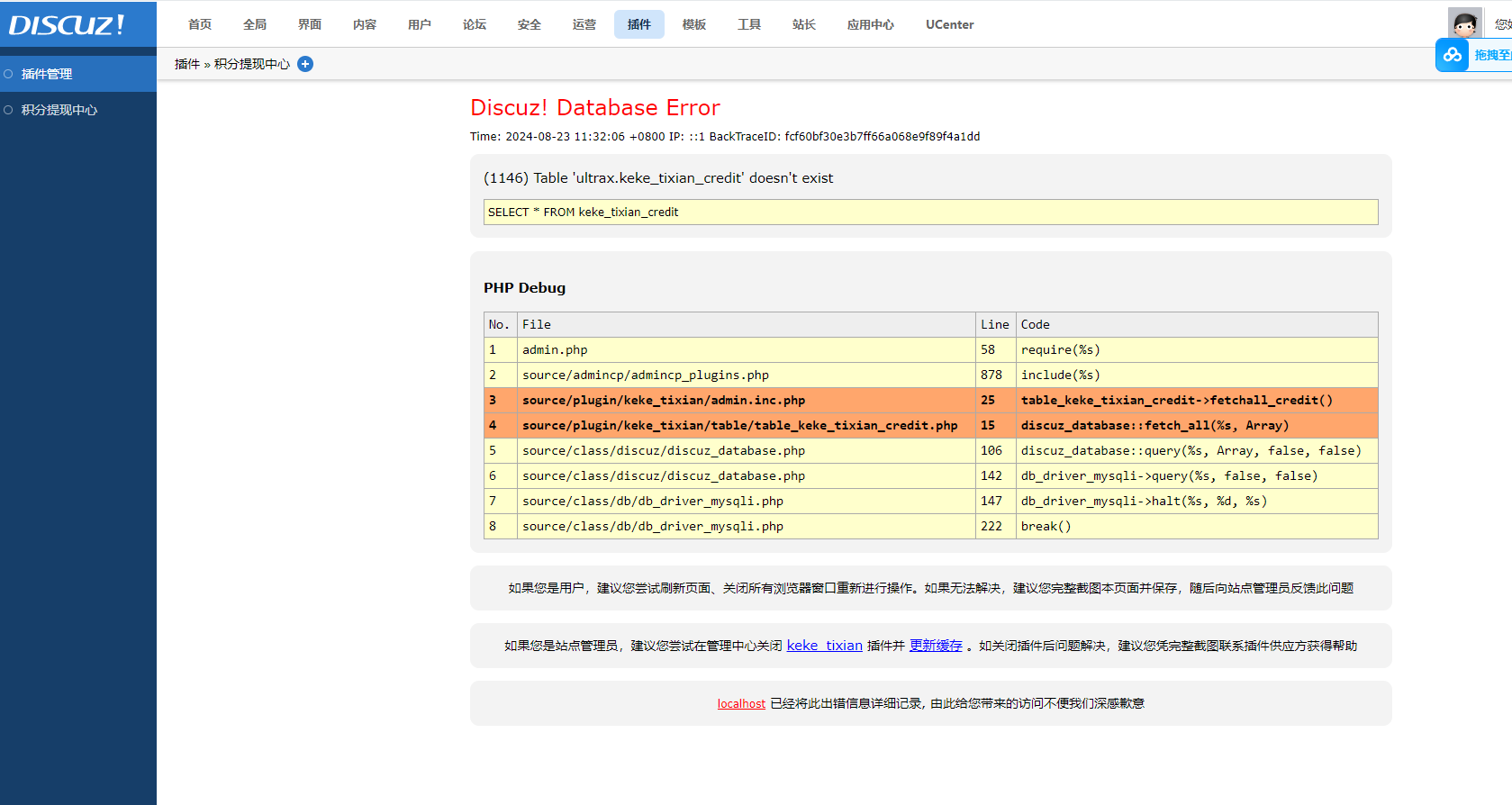Image resolution: width=1512 pixels, height=805 pixels.
Task: Click the require(%s) code cell
Action: coord(1197,350)
